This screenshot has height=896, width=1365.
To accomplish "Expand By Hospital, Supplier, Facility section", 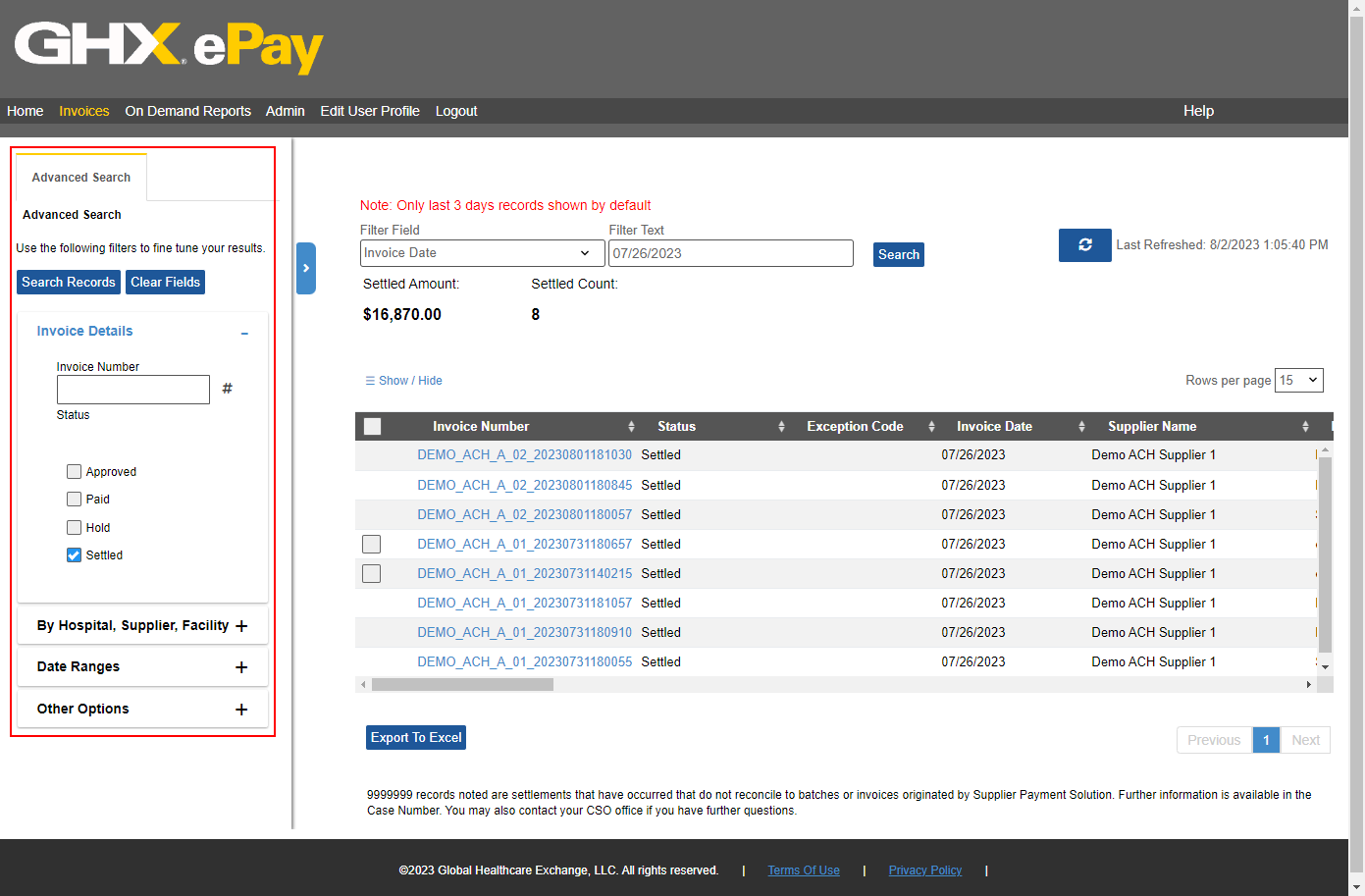I will (241, 626).
